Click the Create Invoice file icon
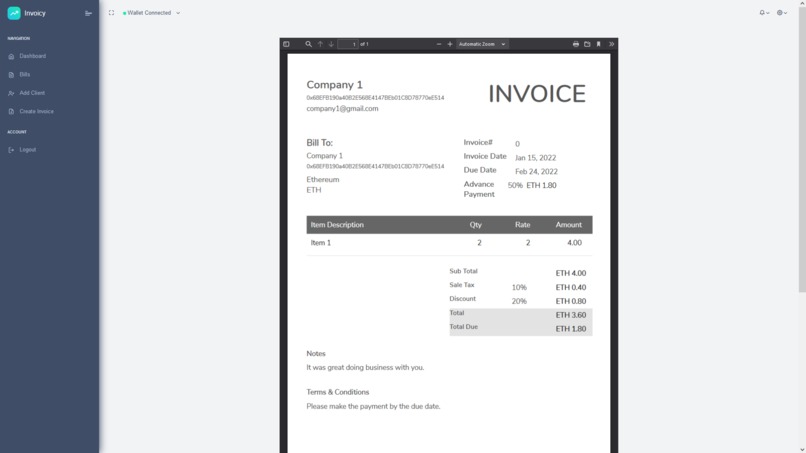Screen dimensions: 806x453 [11, 112]
